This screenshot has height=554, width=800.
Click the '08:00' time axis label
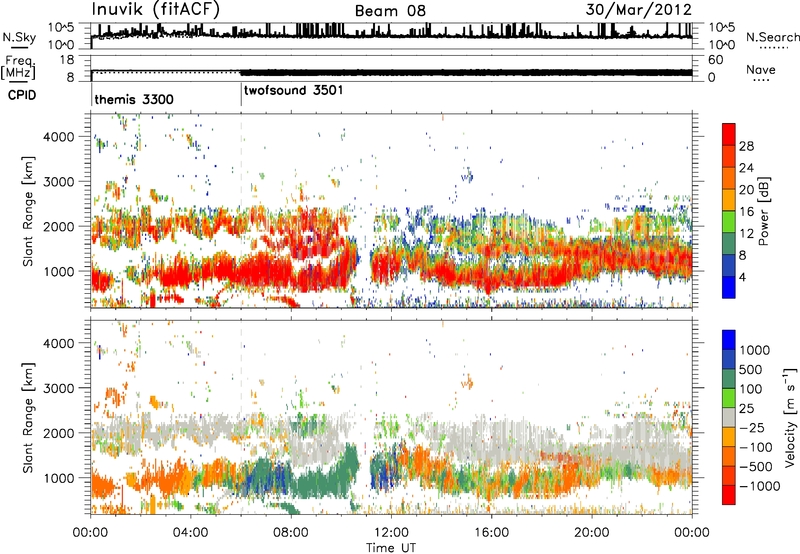[290, 533]
